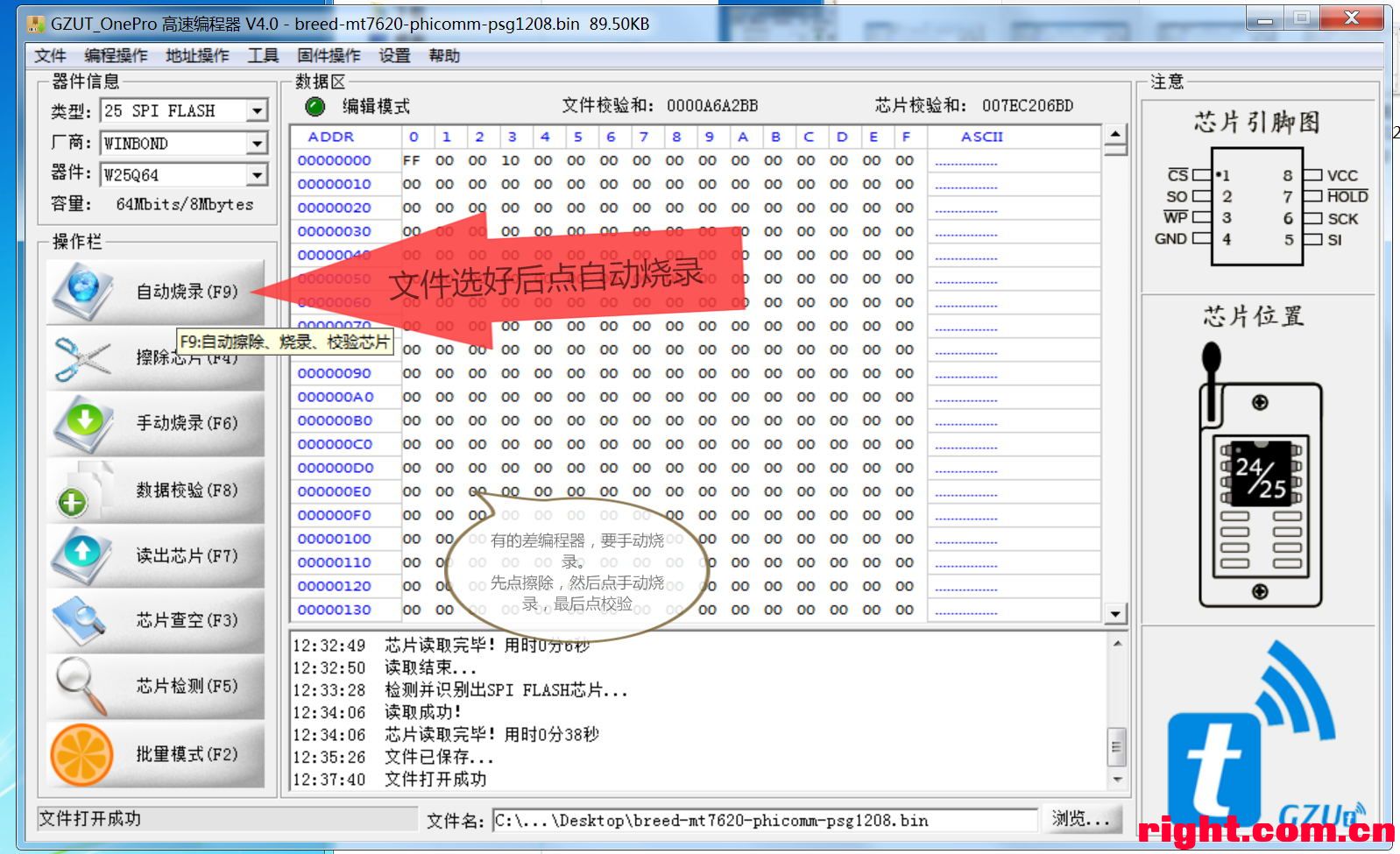Select address row 000000A0
This screenshot has width=1400, height=854.
pos(336,397)
